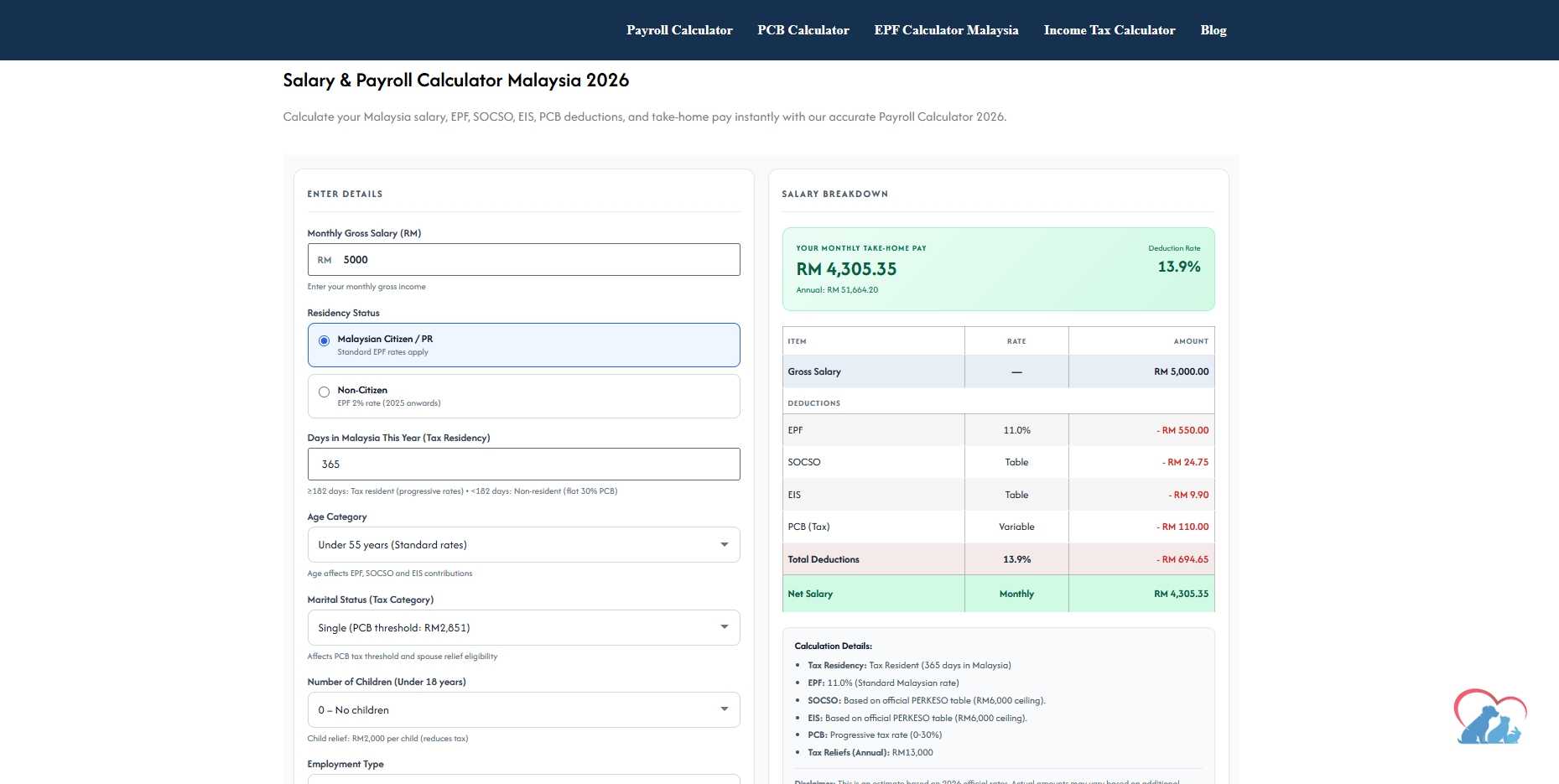This screenshot has width=1559, height=784.
Task: Expand Marital Status dropdown
Action: tap(523, 628)
